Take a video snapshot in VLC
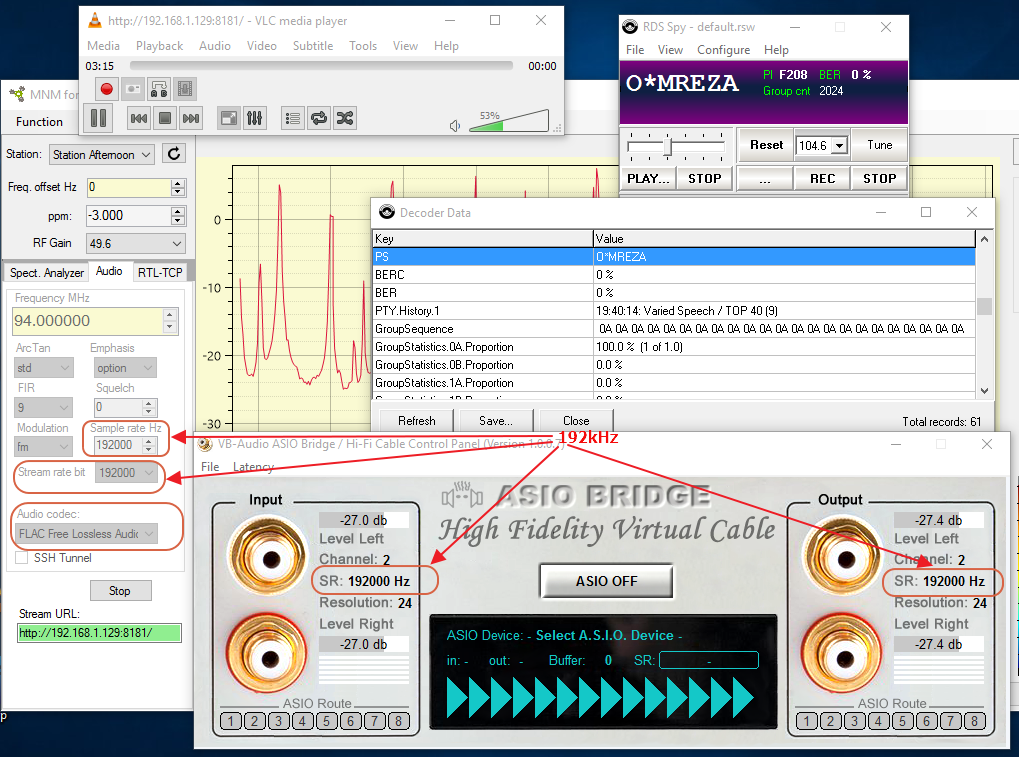This screenshot has height=757, width=1019. pos(131,89)
